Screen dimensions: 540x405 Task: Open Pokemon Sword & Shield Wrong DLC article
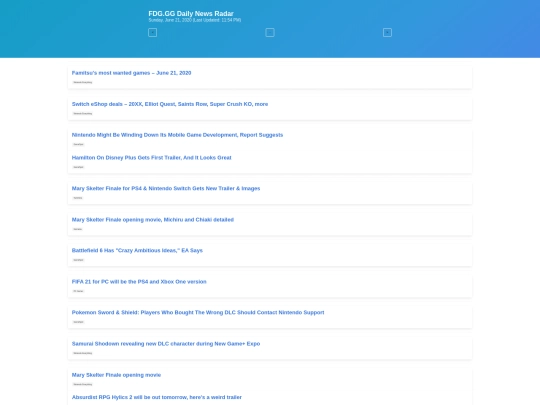(198, 312)
